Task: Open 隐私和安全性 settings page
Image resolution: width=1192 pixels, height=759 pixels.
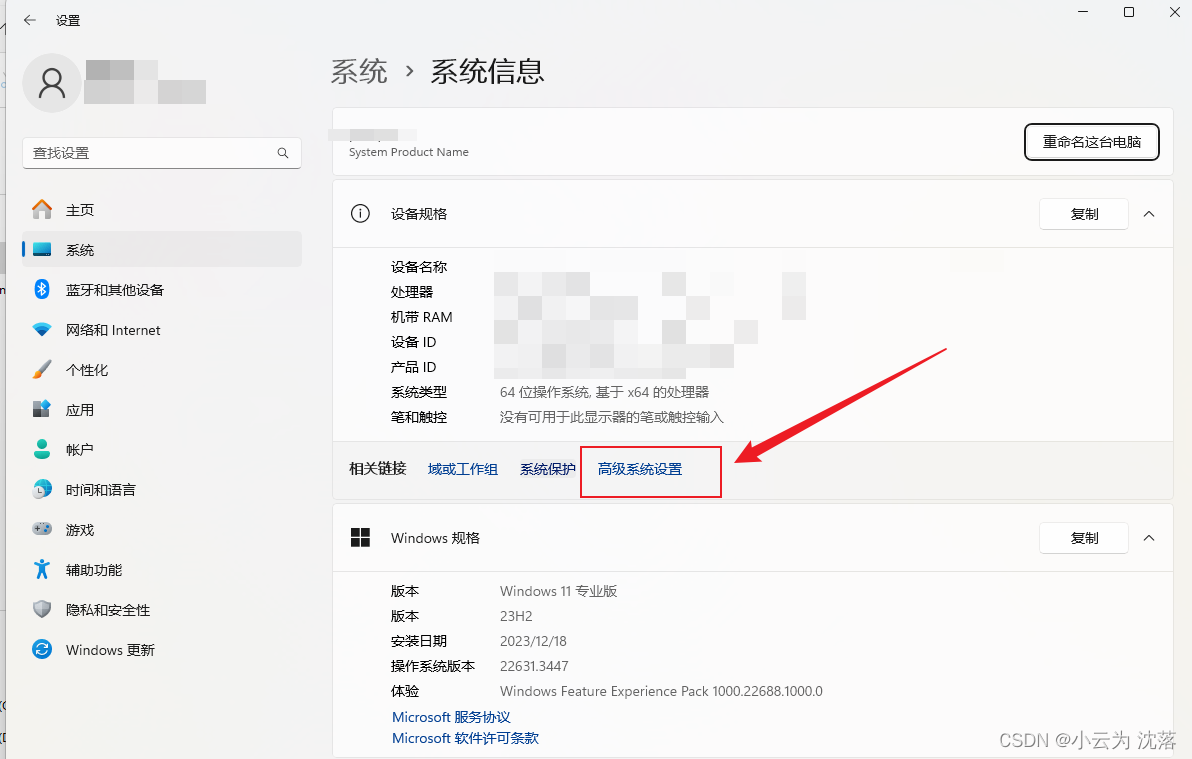Action: (x=162, y=610)
